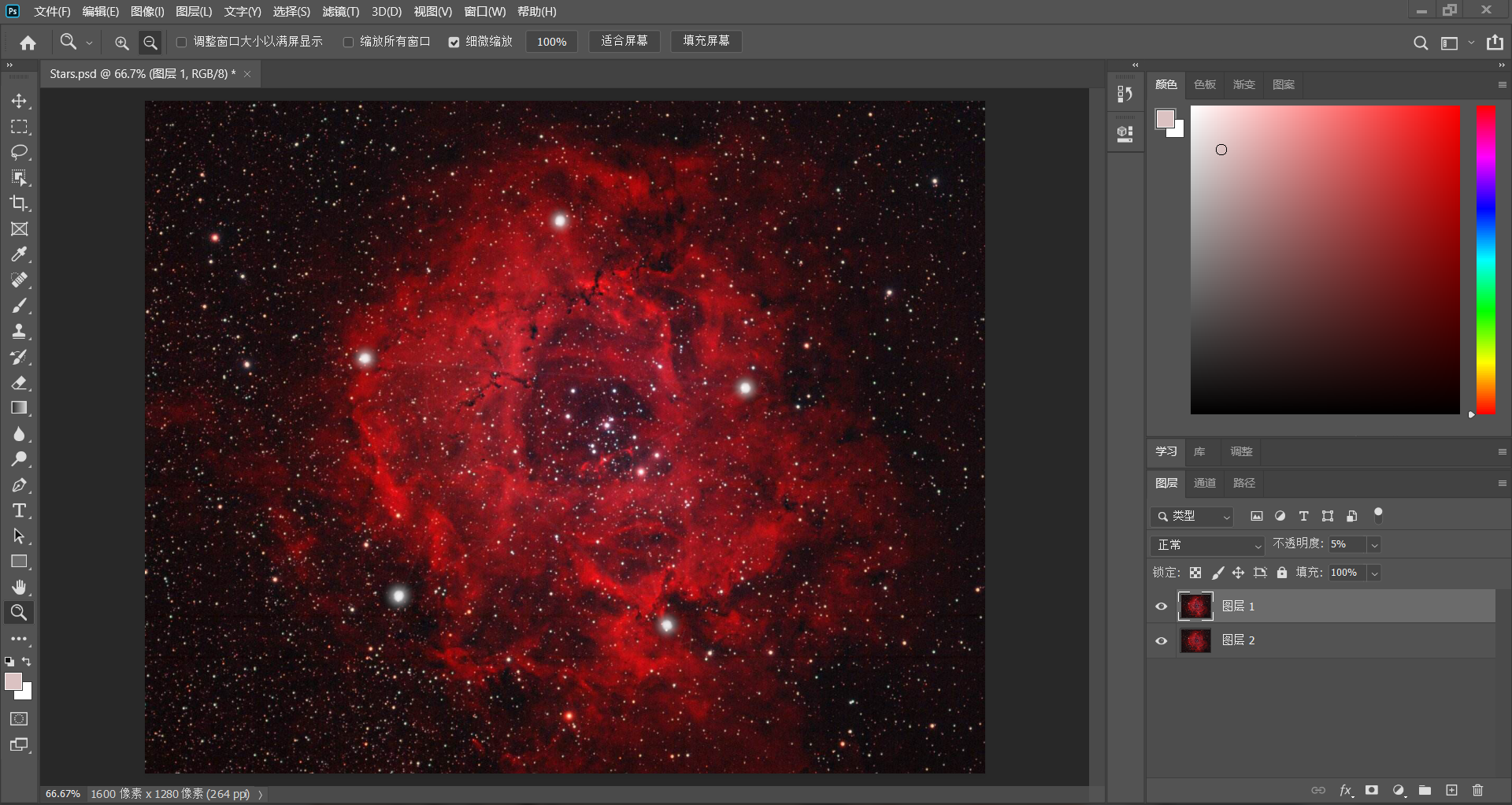This screenshot has width=1512, height=805.
Task: Click the zoom out magnifier in options bar
Action: tap(150, 43)
